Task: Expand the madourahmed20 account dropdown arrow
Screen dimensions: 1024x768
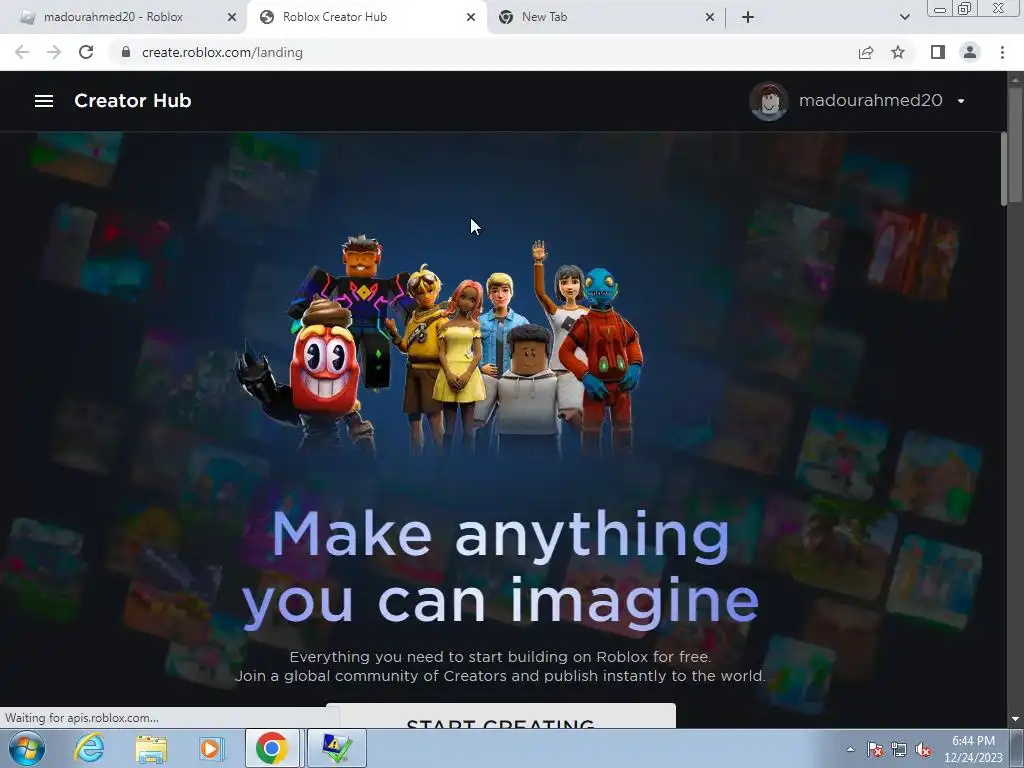Action: click(961, 101)
